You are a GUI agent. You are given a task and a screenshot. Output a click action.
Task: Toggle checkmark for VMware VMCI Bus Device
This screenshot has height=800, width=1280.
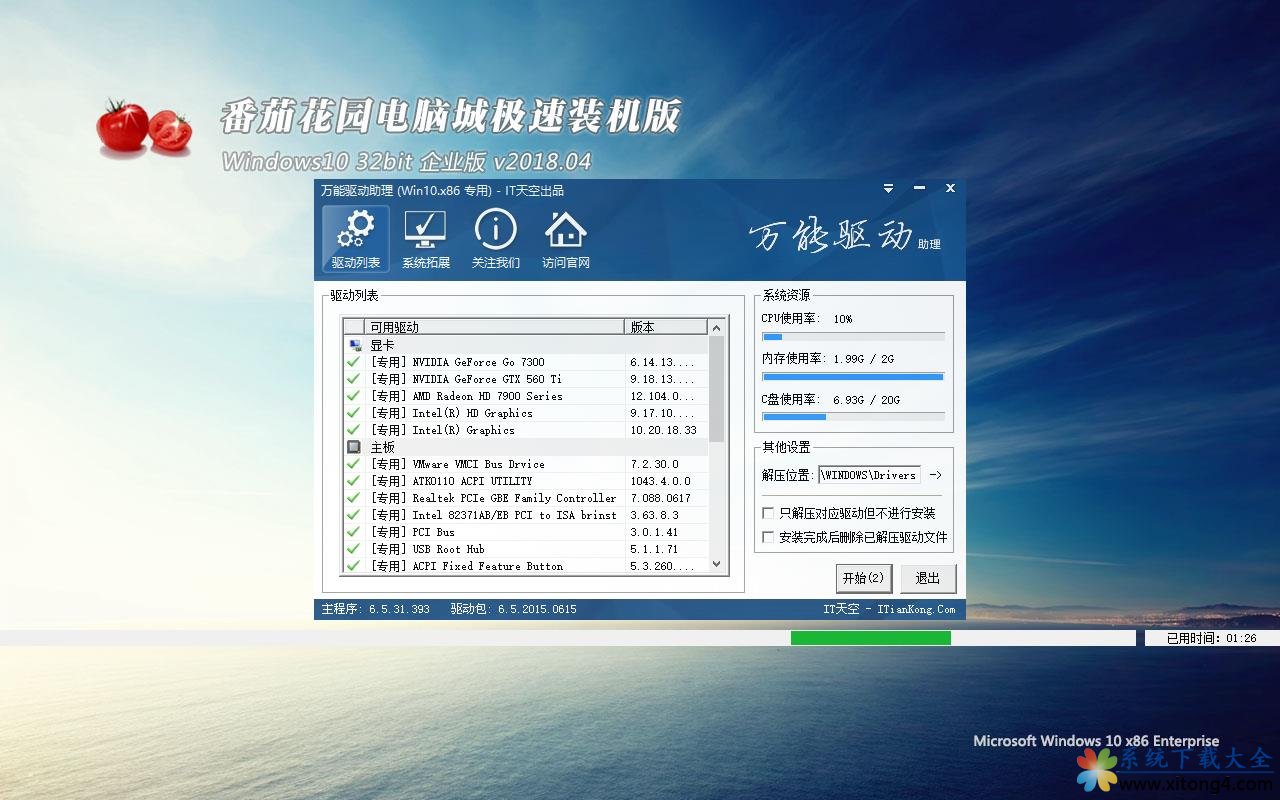point(353,464)
